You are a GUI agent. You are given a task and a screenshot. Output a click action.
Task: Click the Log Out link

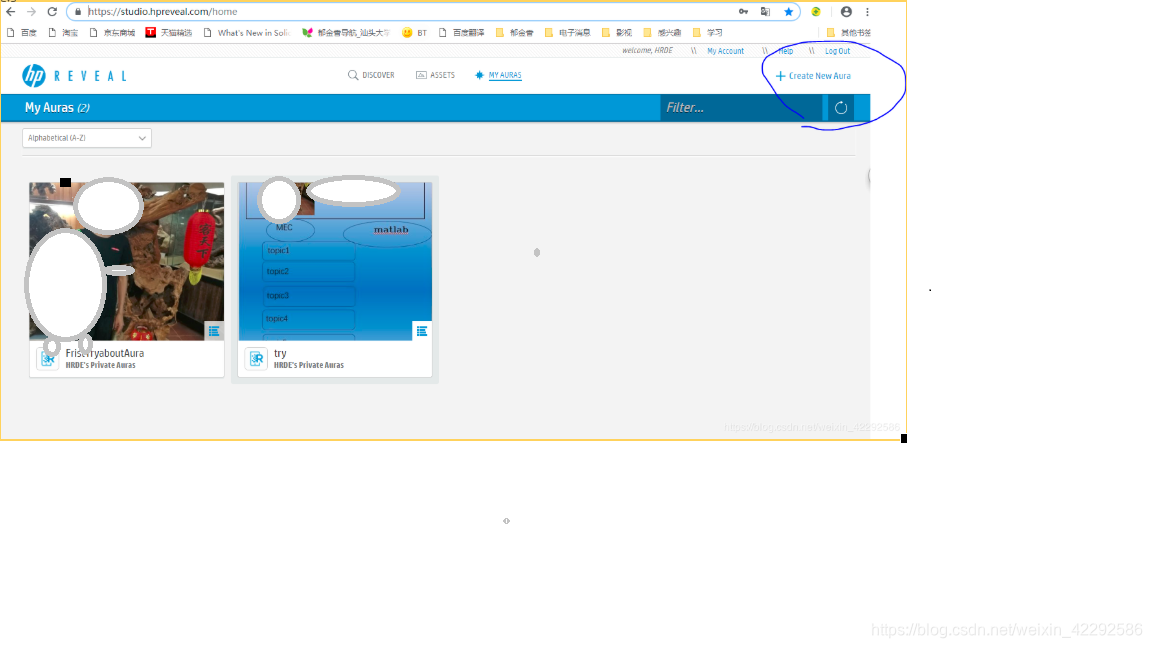[x=837, y=51]
